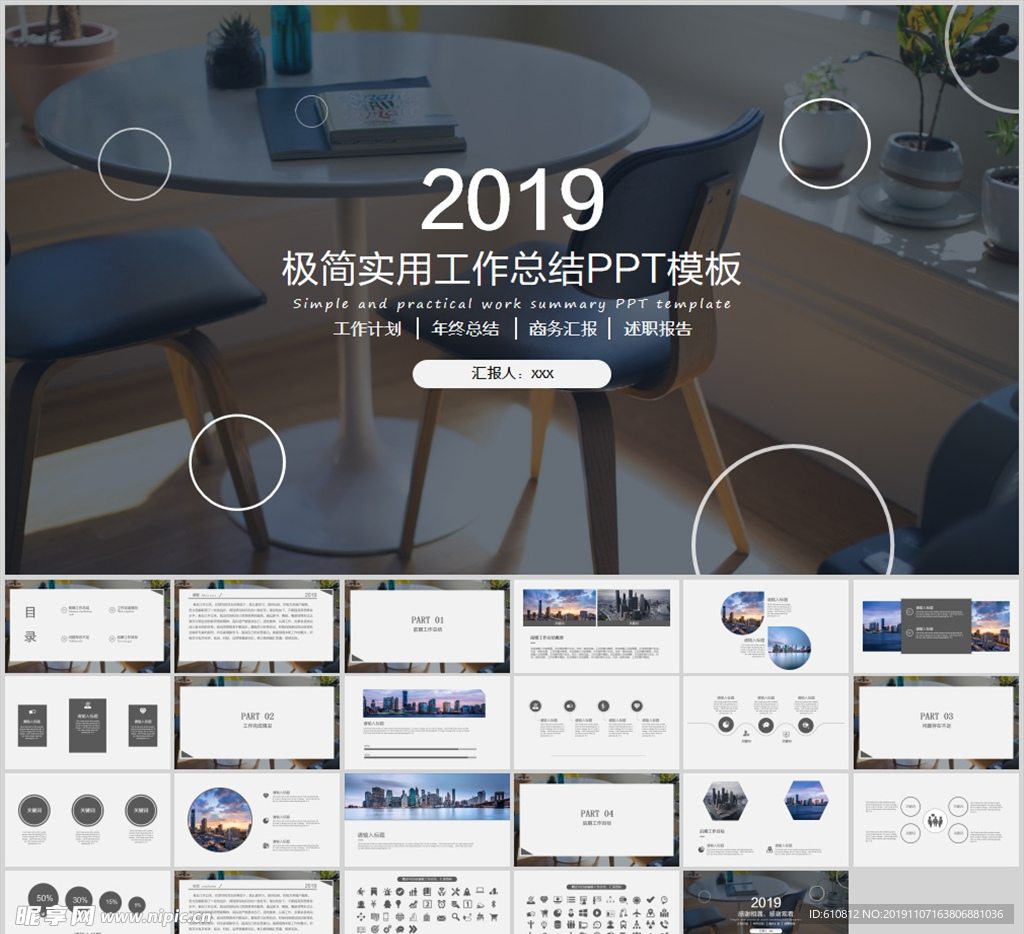The height and width of the screenshot is (934, 1024).
Task: Open the slide with two hexagon photos
Action: point(766,820)
